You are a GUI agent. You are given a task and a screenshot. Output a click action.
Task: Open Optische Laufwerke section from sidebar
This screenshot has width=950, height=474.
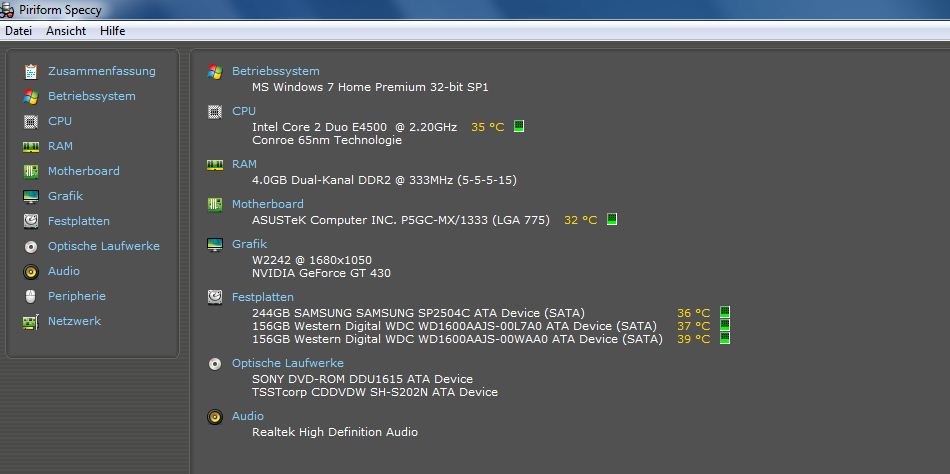[x=104, y=247]
